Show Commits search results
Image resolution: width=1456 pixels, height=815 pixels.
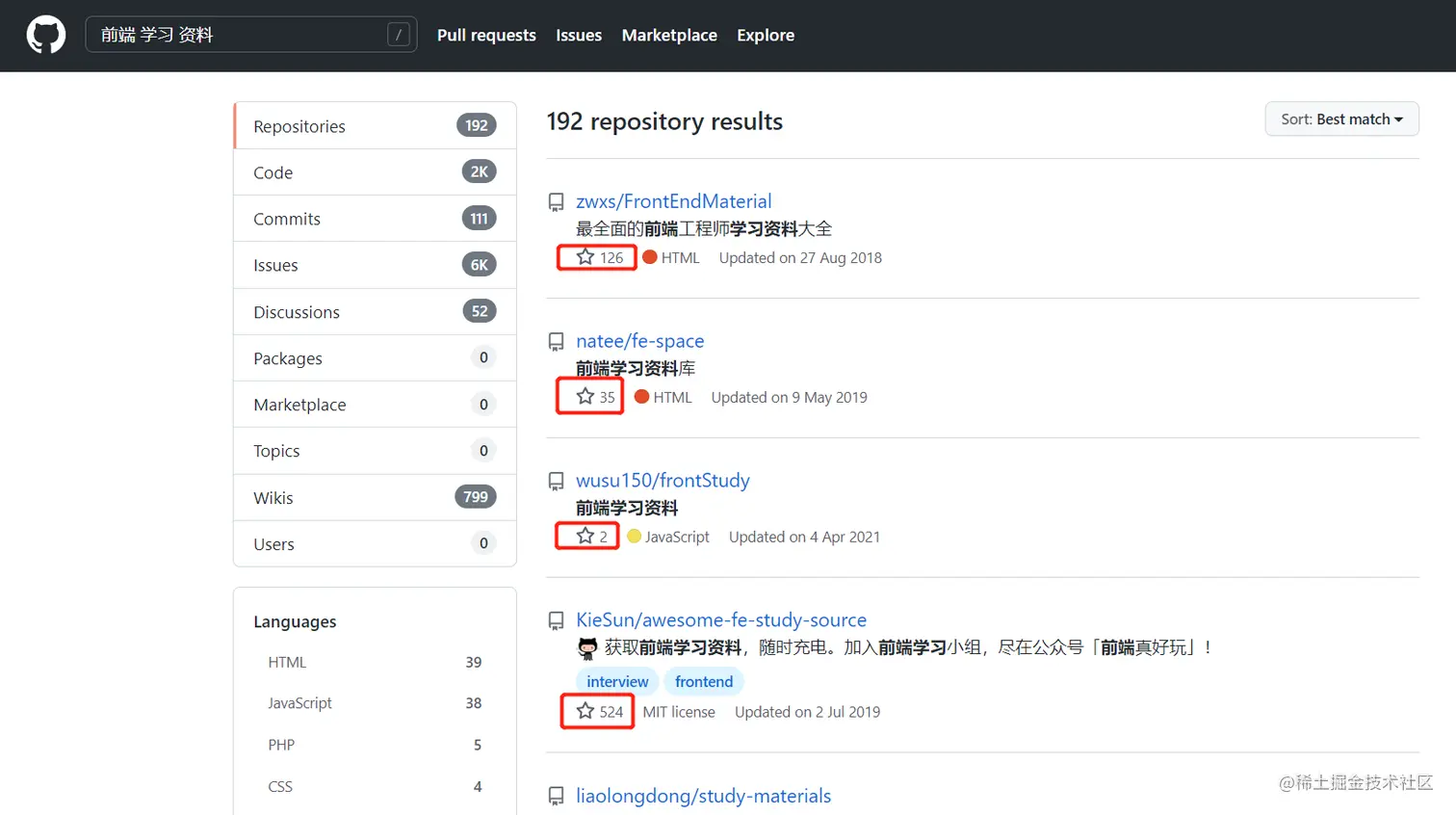pyautogui.click(x=376, y=219)
